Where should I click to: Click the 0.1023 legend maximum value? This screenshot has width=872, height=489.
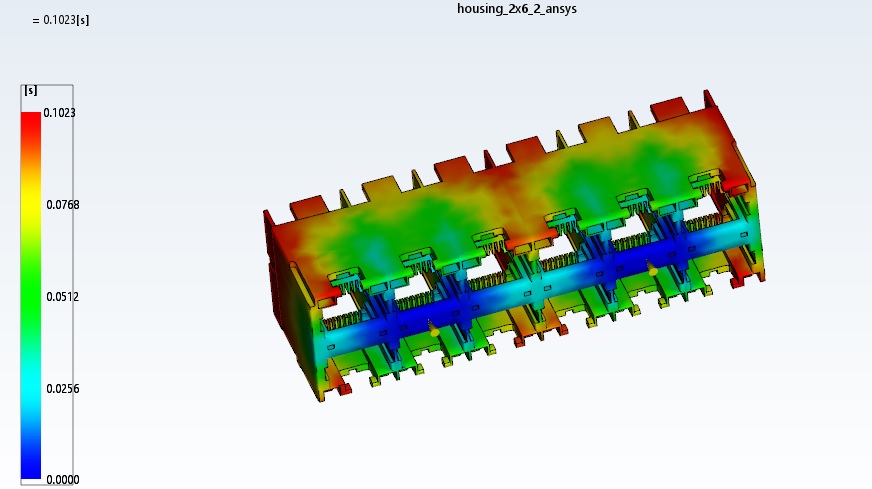pyautogui.click(x=60, y=113)
